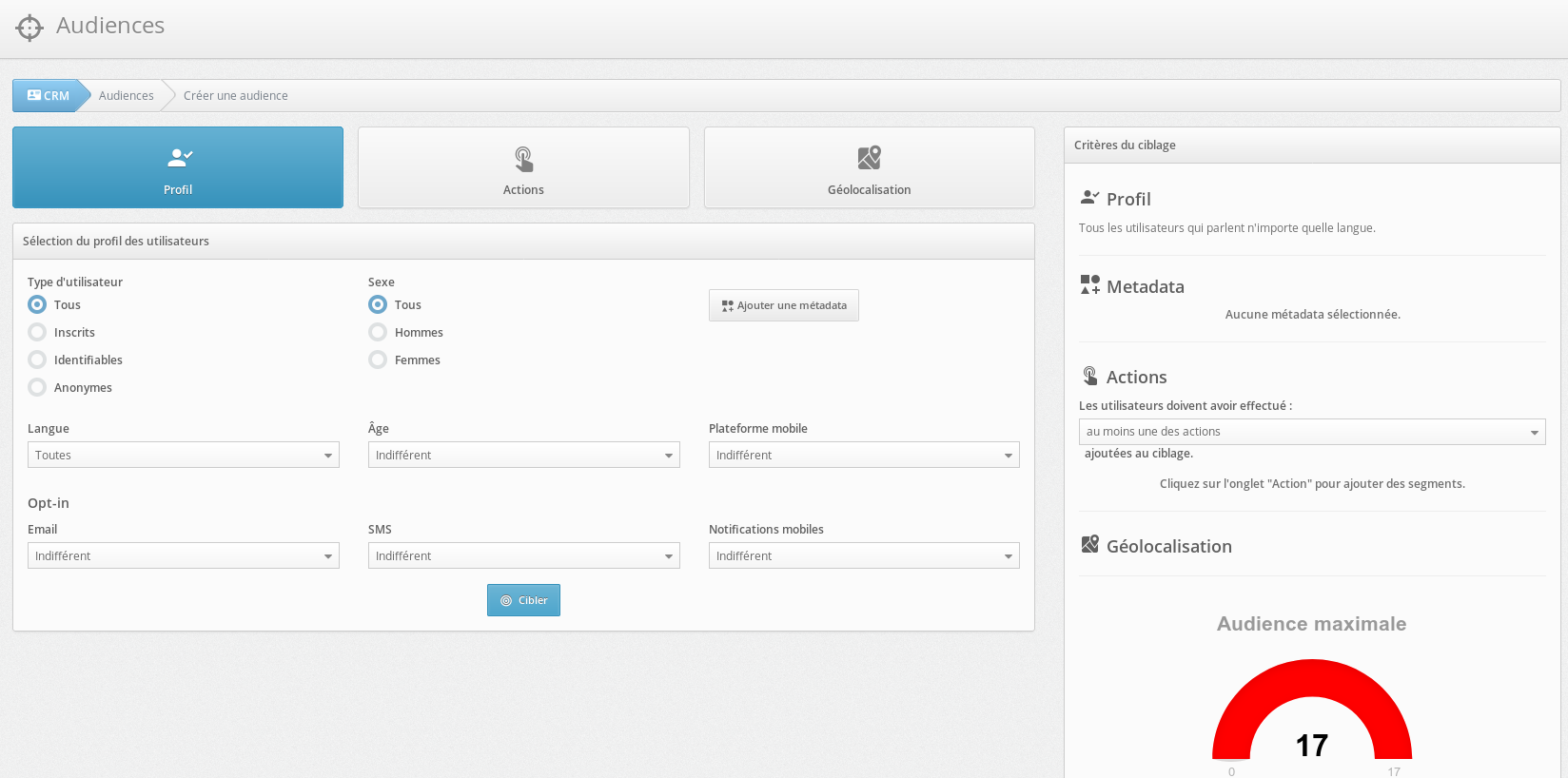Click the Audiences crosshair target icon
Viewport: 1568px width, 778px height.
click(29, 28)
